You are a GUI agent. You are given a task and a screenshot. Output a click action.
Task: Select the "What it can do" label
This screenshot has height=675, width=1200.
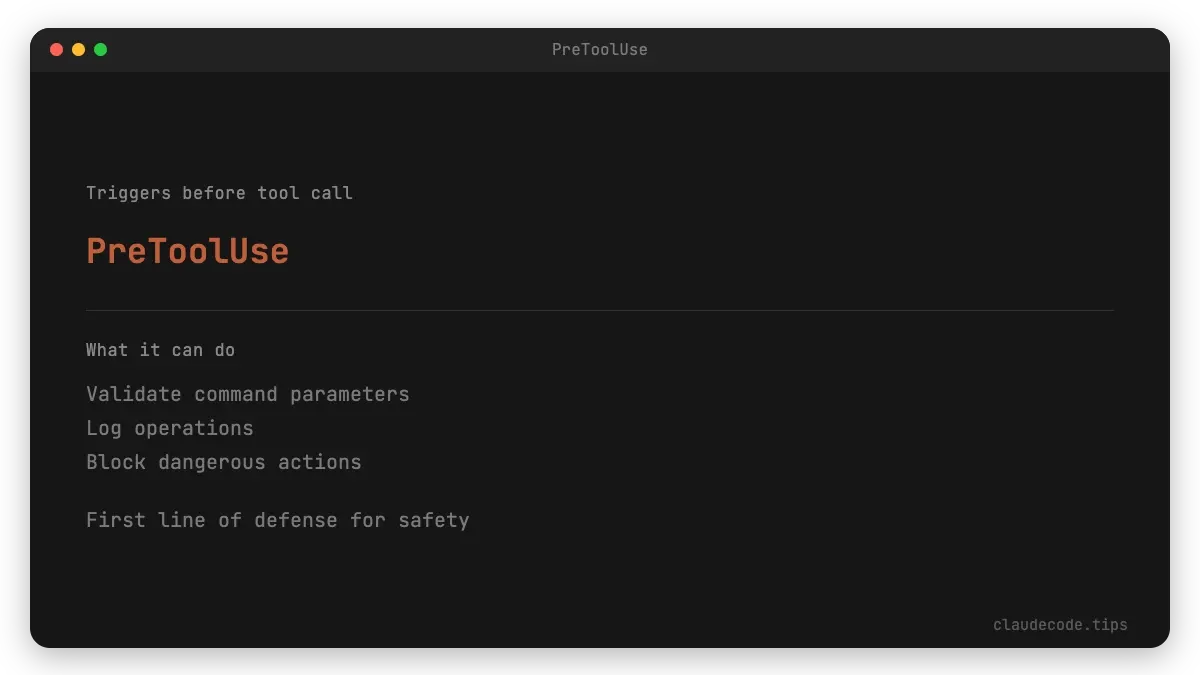[x=160, y=350]
